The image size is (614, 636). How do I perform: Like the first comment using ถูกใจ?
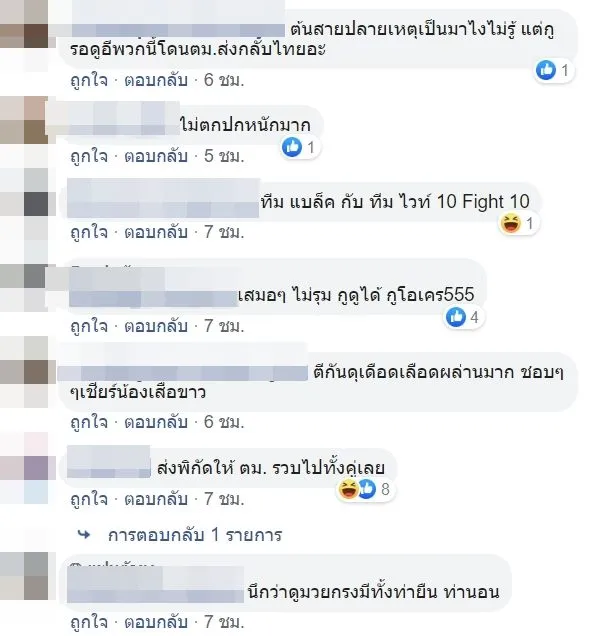(89, 80)
